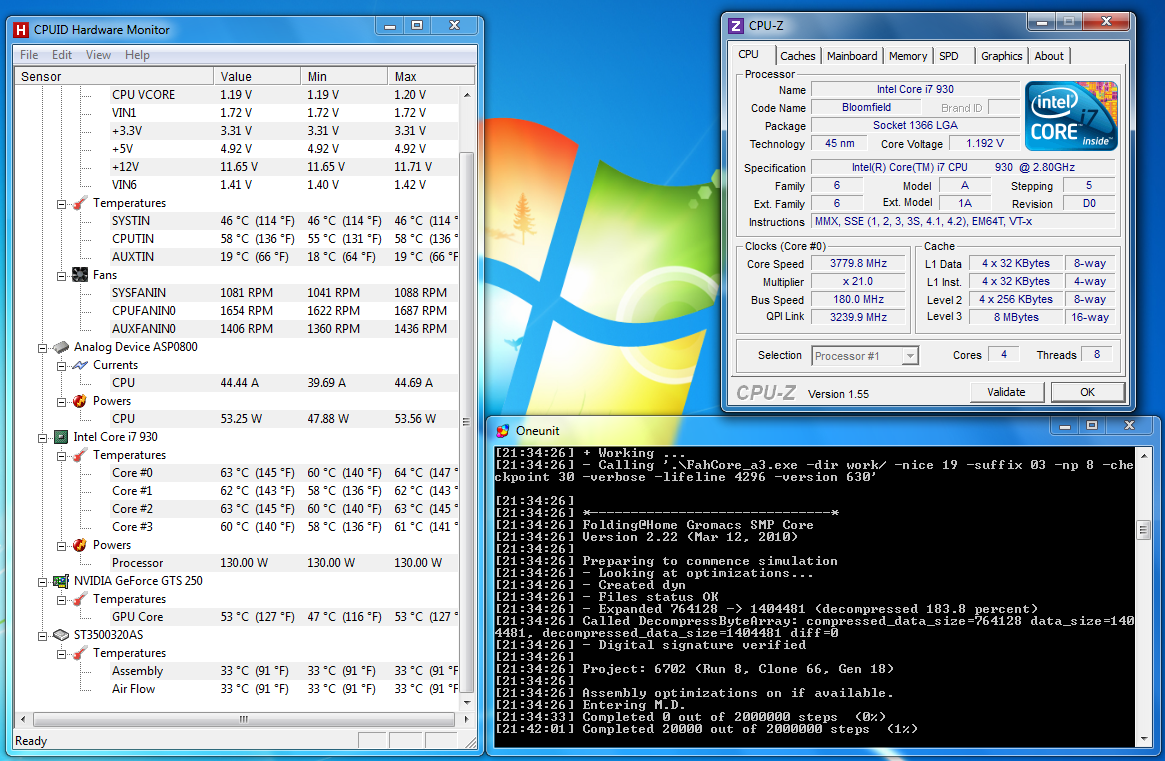Click the CPUID Hardware Monitor title bar icon
Screen dimensions: 1165x761
pyautogui.click(x=21, y=30)
